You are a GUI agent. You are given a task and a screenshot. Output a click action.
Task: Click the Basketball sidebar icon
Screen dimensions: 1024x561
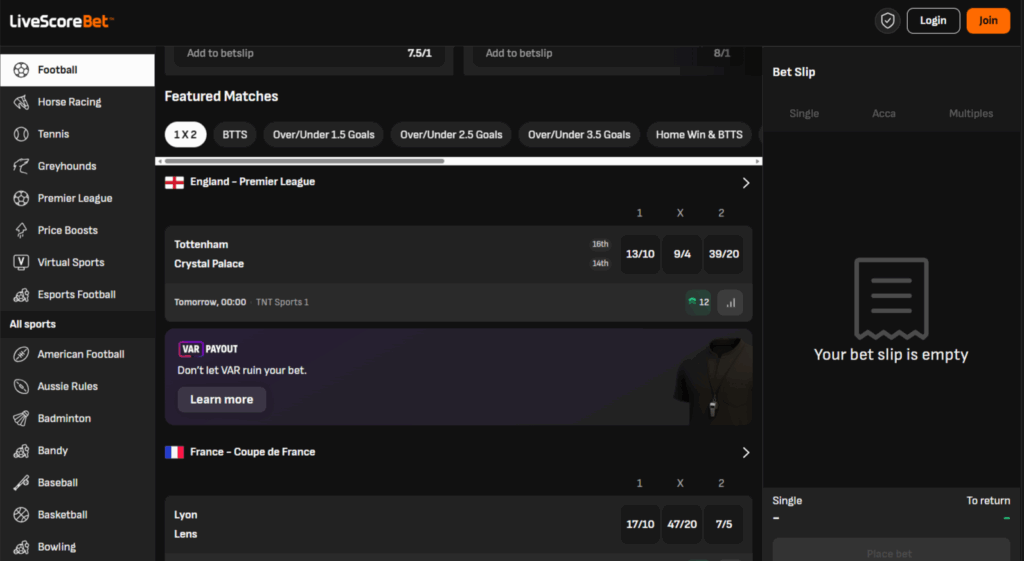[x=21, y=515]
